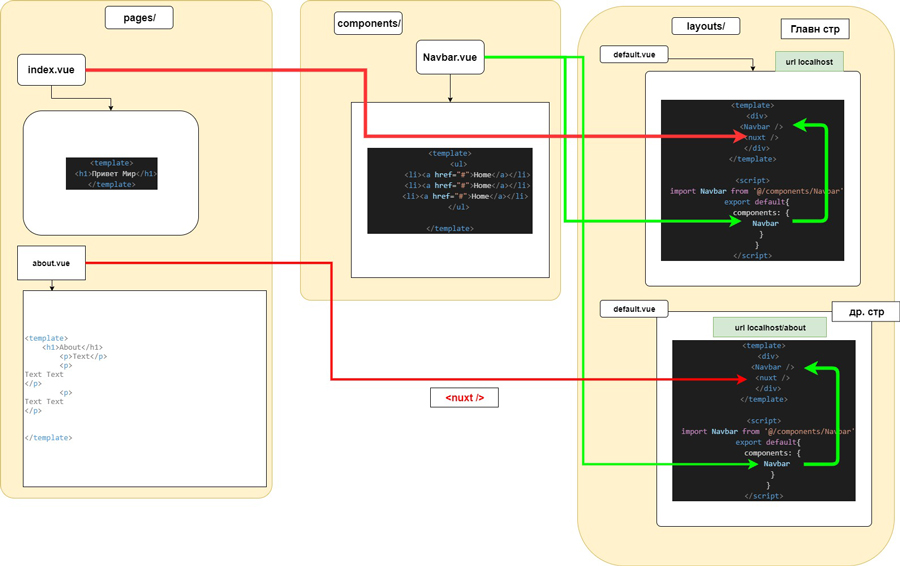
Task: Click closing </template> in Navbar code
Action: pos(450,228)
